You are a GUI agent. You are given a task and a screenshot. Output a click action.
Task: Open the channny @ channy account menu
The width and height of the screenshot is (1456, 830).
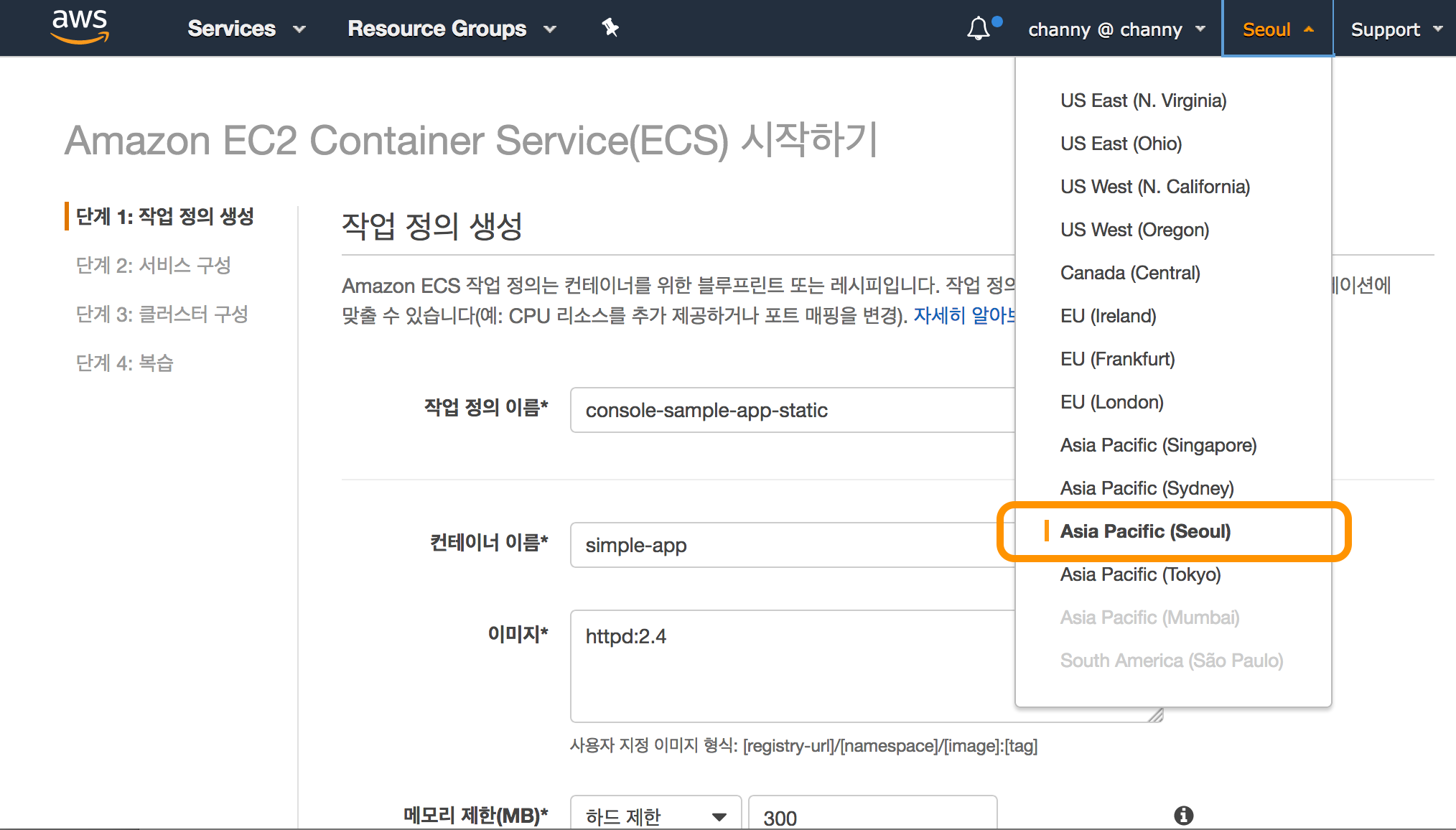(x=1116, y=29)
